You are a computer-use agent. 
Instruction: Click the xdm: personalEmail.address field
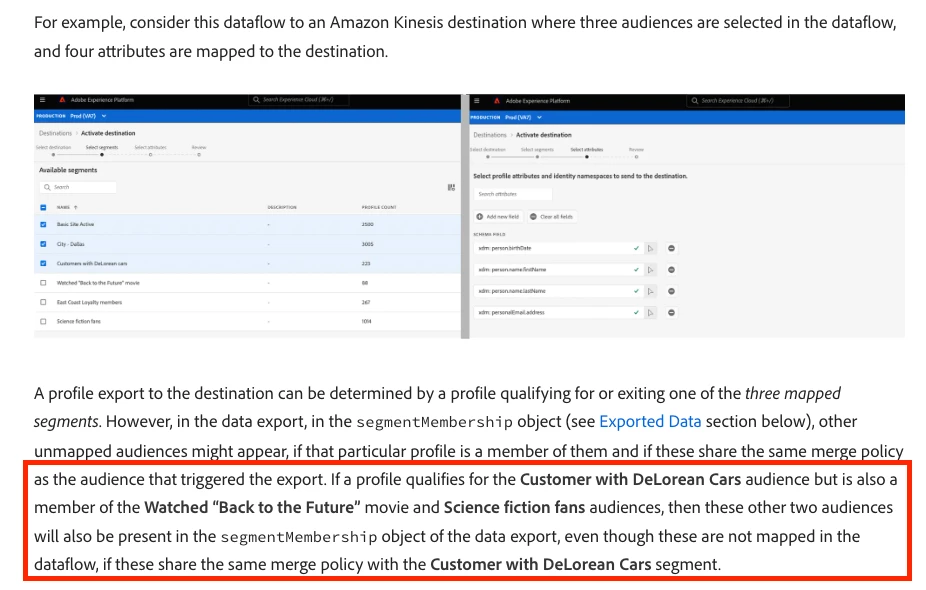[x=558, y=312]
